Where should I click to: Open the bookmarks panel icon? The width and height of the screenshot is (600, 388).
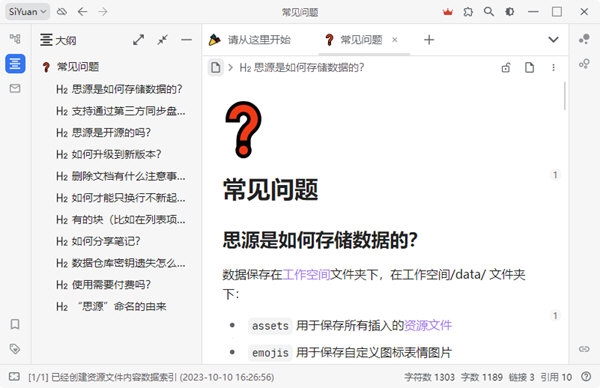point(15,324)
